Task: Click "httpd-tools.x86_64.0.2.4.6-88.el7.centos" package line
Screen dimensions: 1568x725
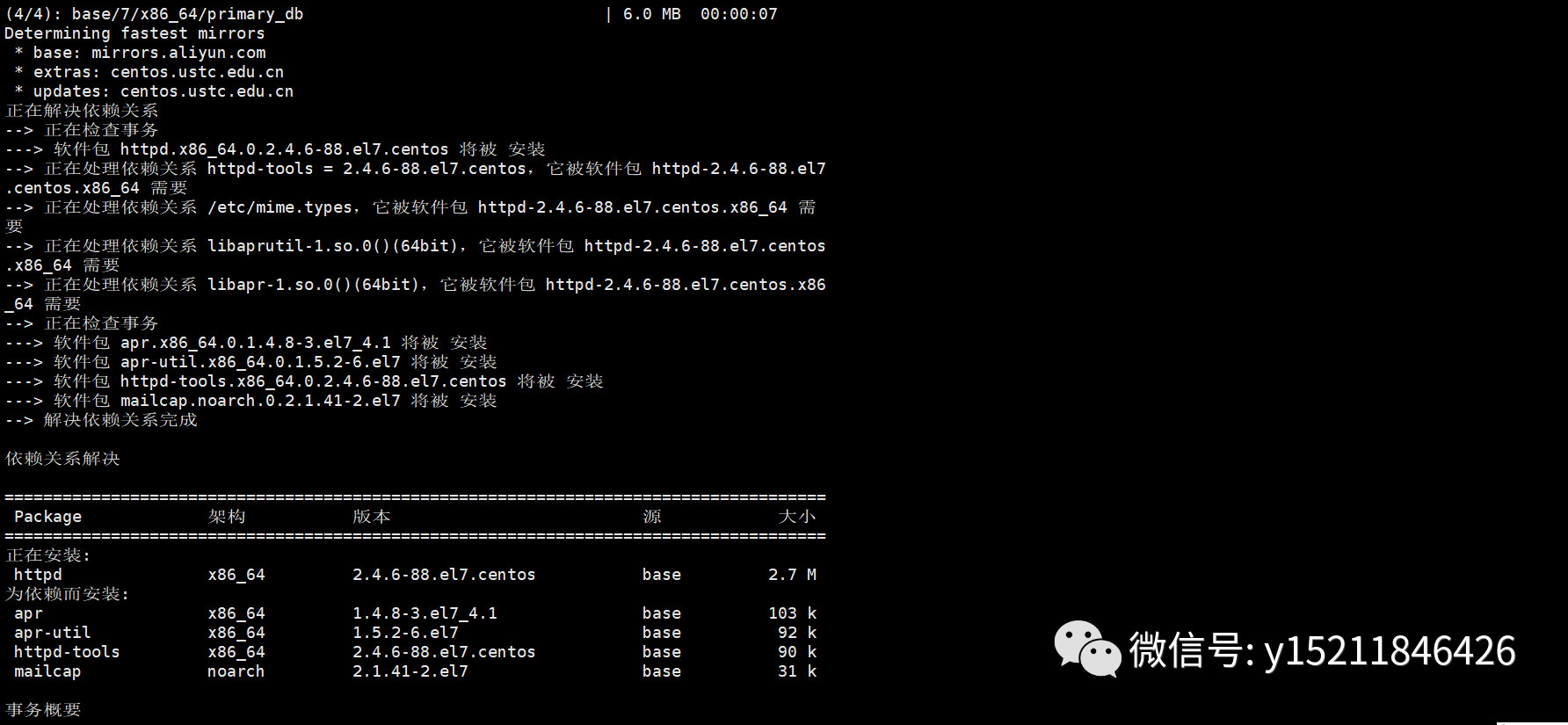Action: [x=314, y=381]
